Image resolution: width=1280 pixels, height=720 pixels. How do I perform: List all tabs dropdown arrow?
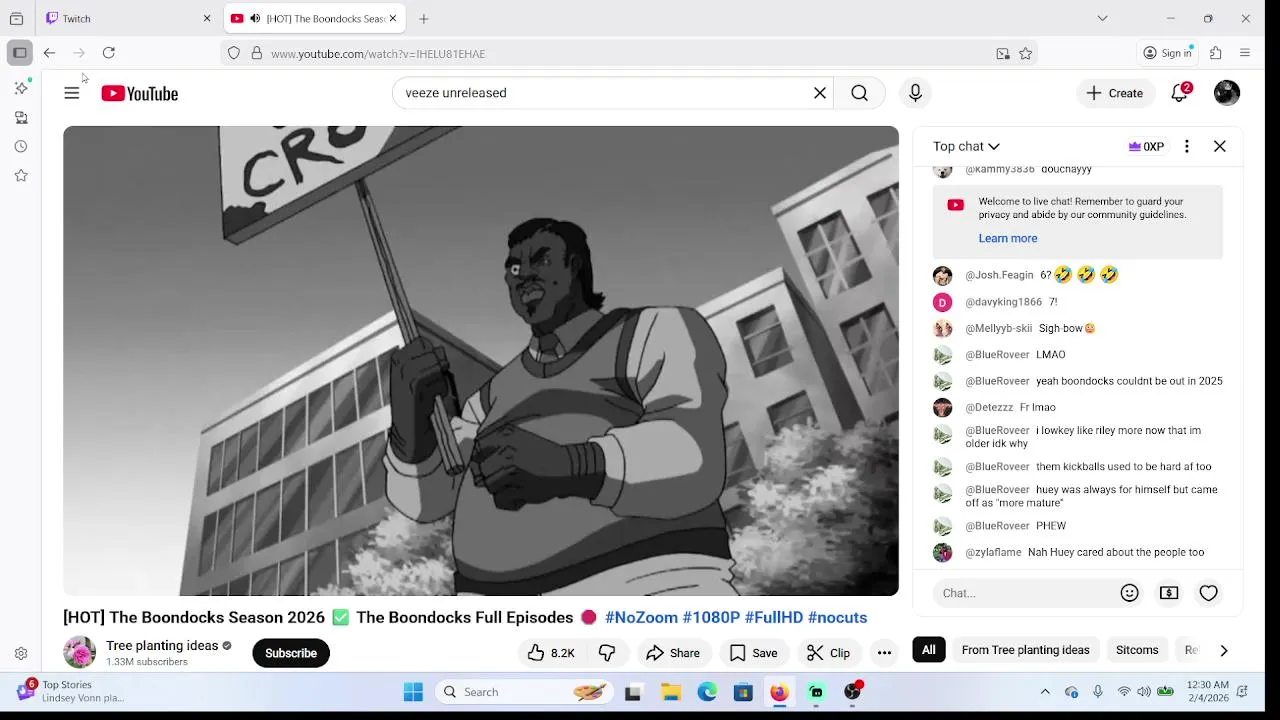coord(1102,18)
